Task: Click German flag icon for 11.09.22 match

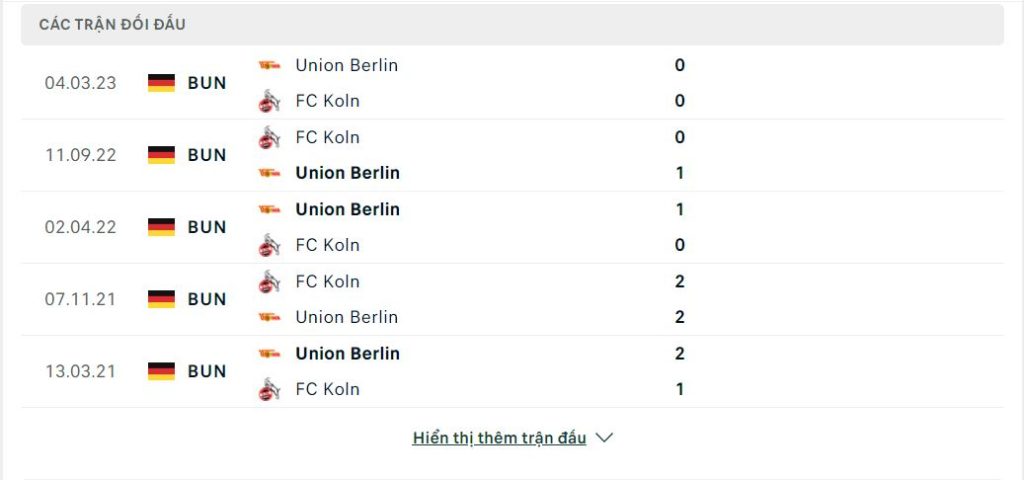Action: pyautogui.click(x=161, y=155)
